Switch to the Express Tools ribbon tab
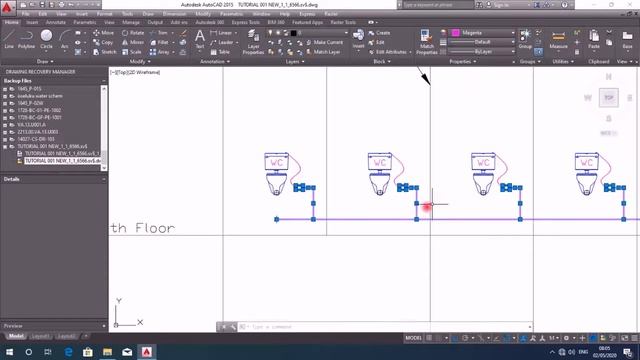The image size is (640, 360). pos(246,22)
